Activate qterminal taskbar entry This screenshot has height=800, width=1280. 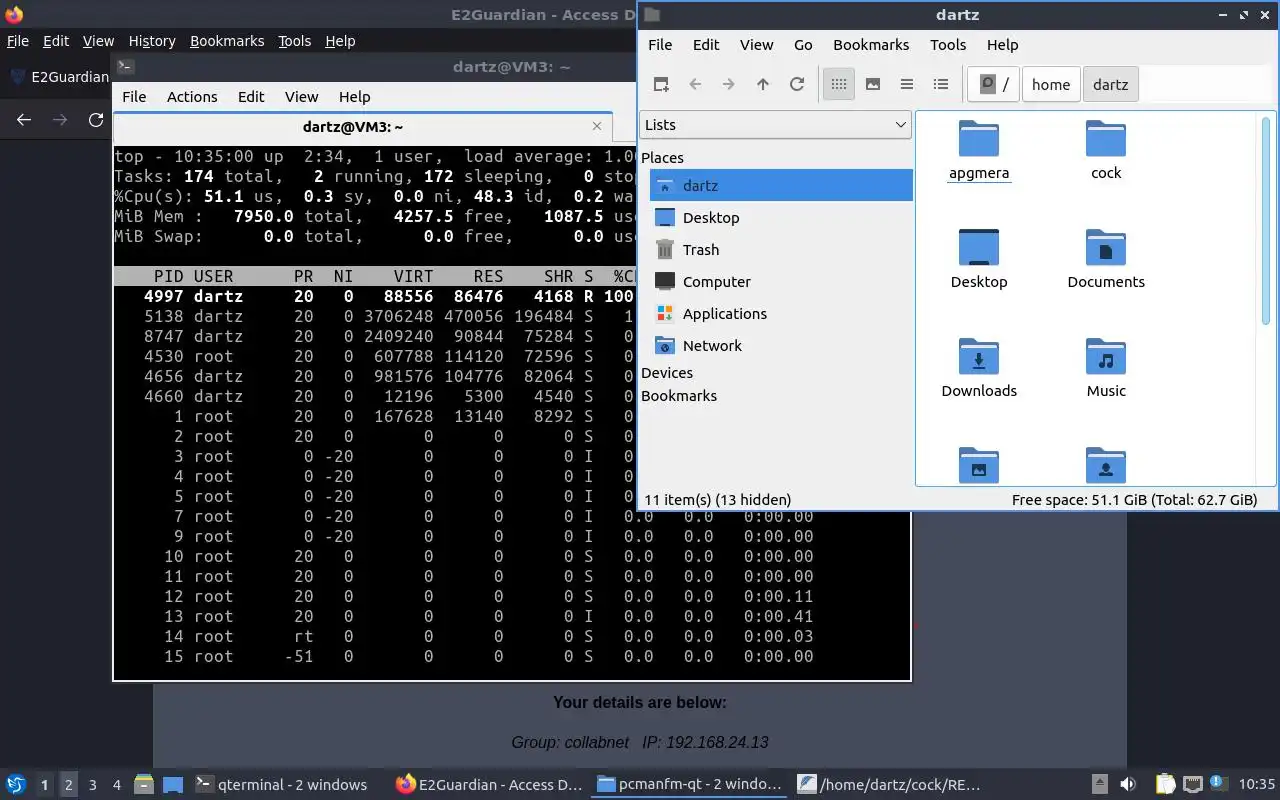(282, 785)
